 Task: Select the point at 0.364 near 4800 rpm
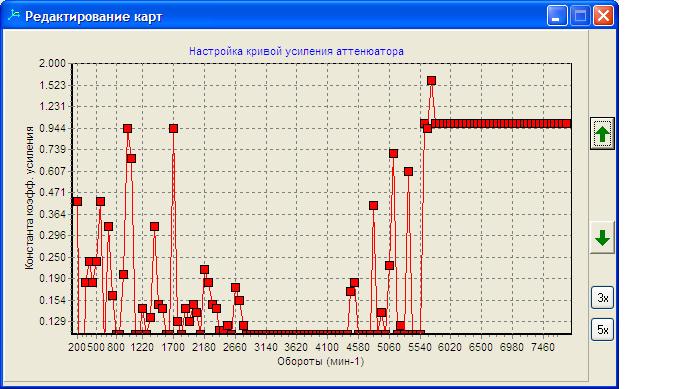point(373,206)
